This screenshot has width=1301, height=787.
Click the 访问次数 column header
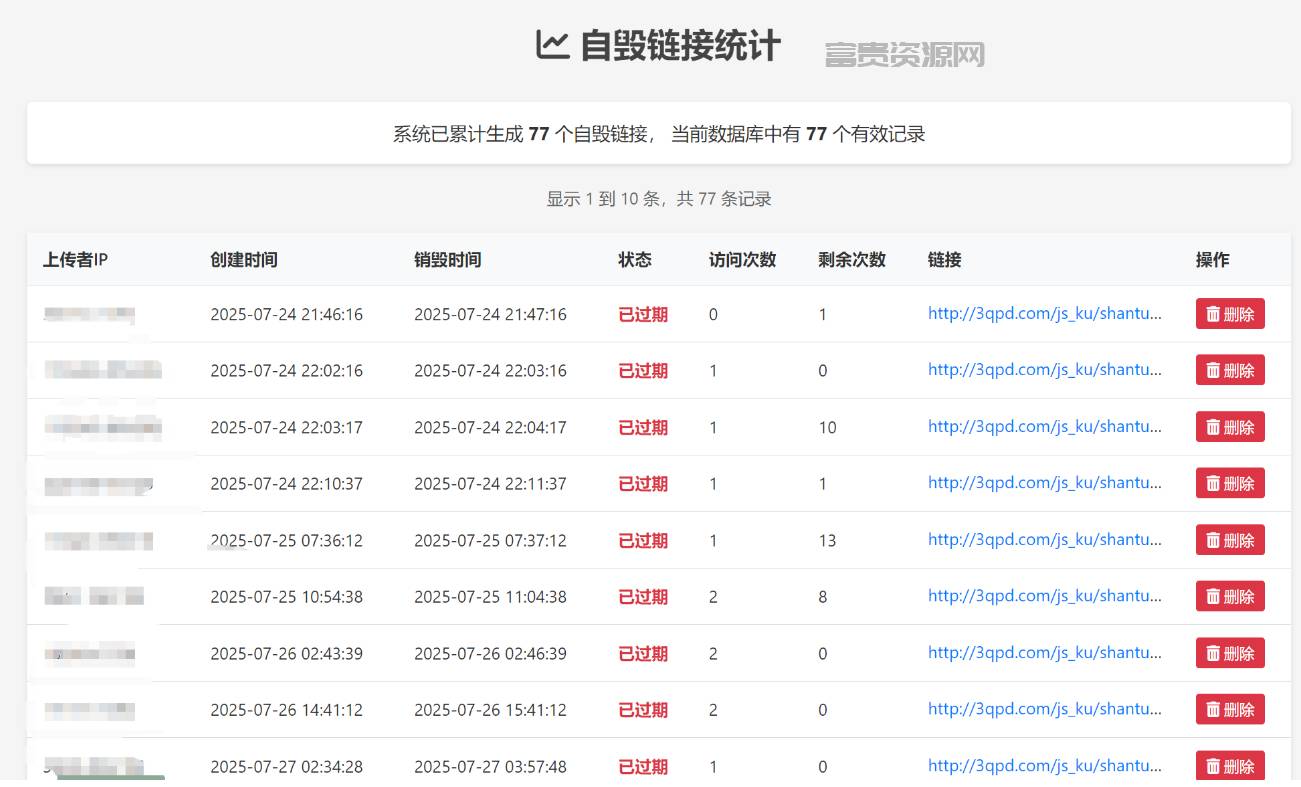[x=743, y=259]
